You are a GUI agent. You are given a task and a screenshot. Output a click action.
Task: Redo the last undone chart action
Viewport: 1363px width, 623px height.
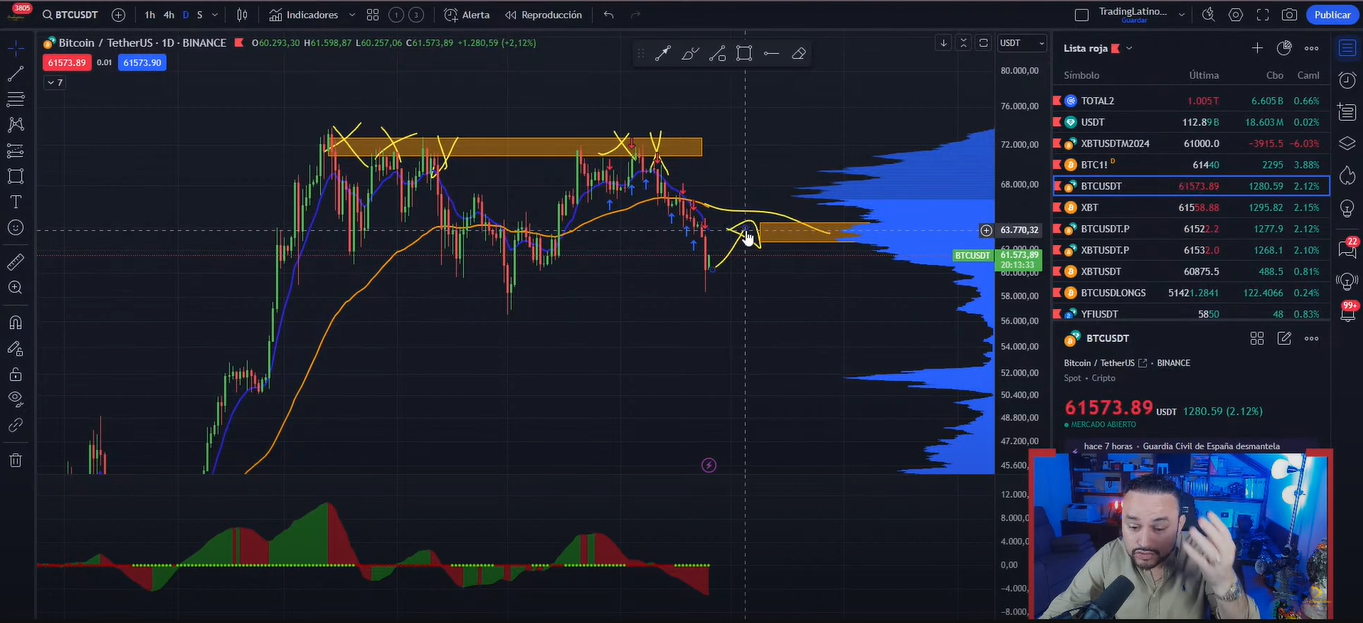pyautogui.click(x=636, y=15)
